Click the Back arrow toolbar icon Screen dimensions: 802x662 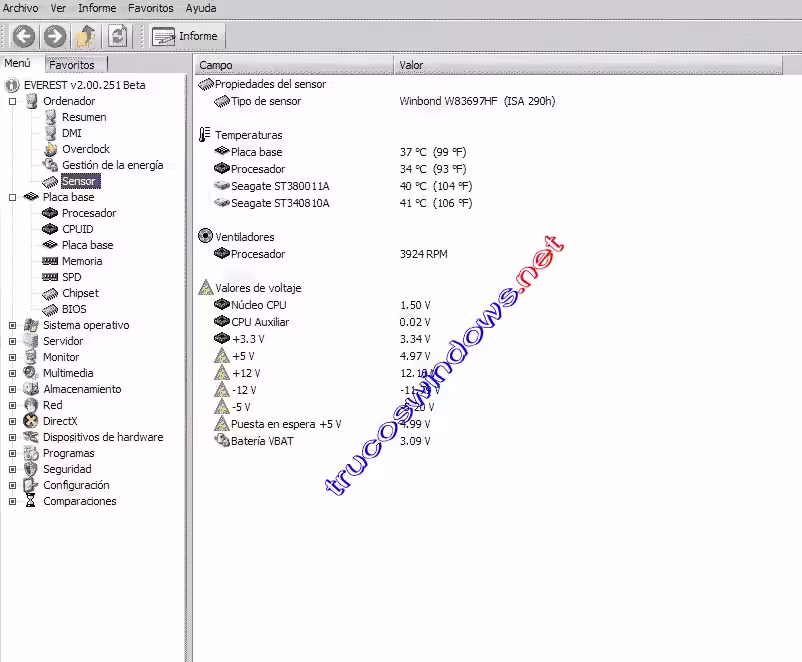click(24, 36)
